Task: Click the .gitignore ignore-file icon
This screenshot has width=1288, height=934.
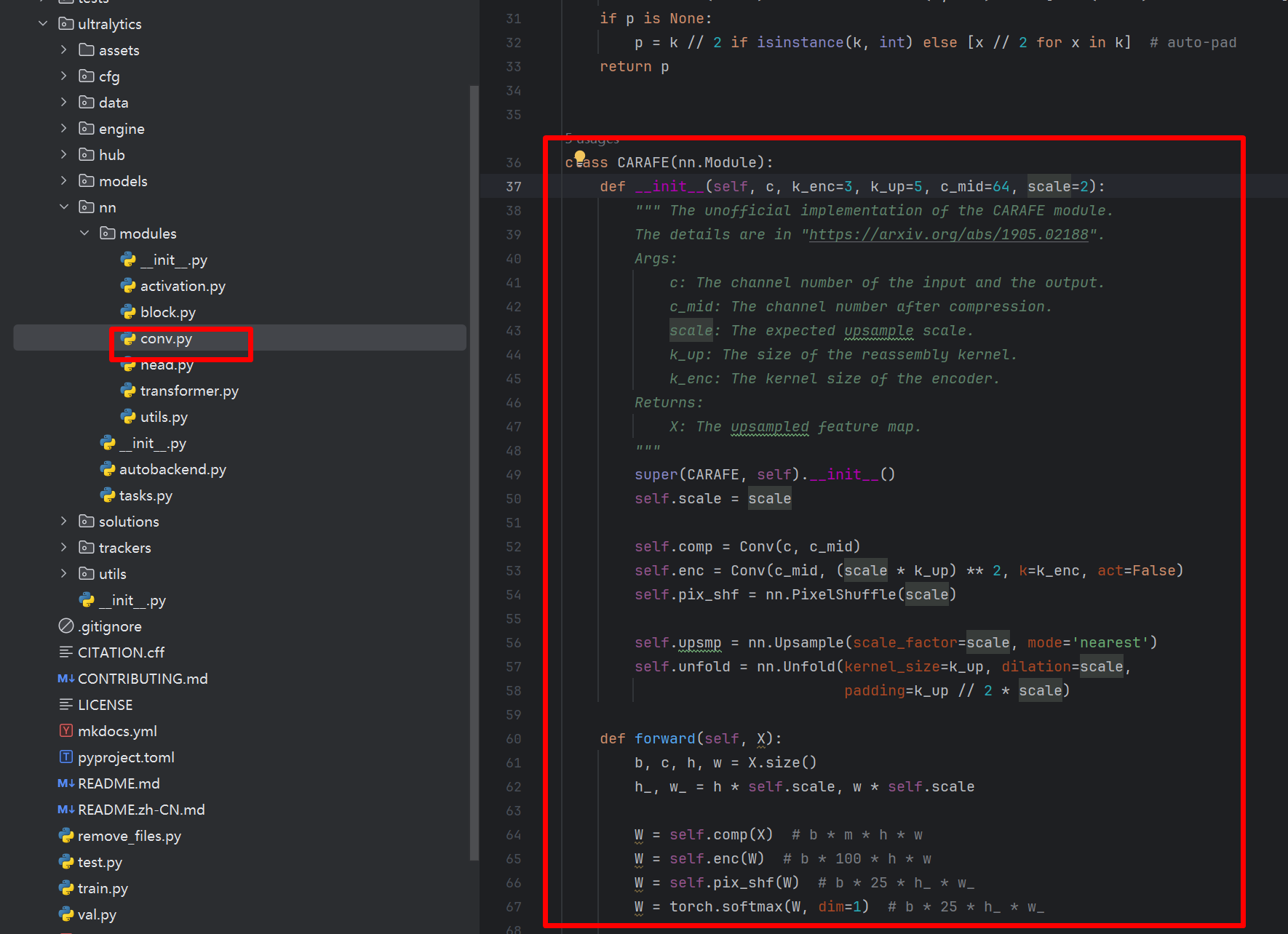Action: (x=66, y=626)
